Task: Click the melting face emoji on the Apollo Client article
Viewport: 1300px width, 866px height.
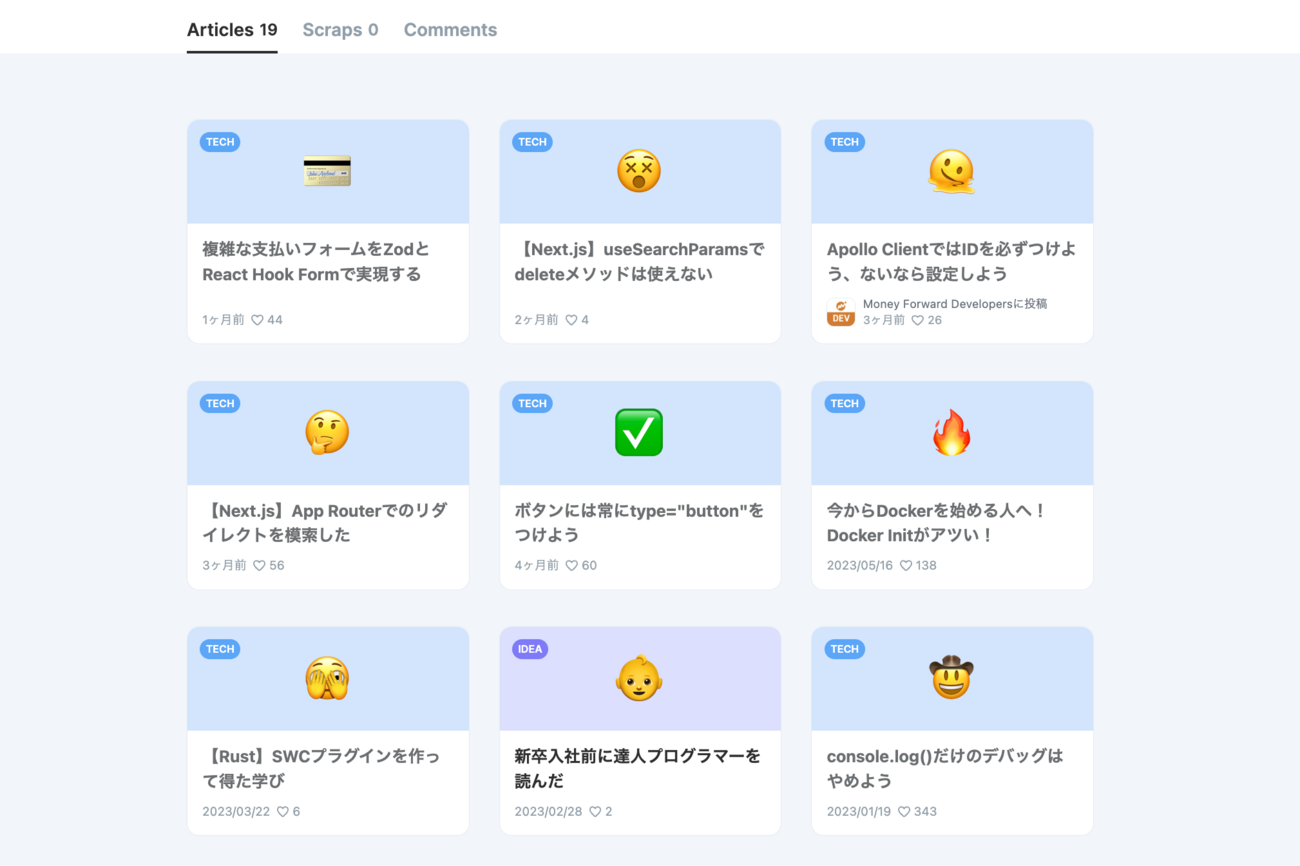Action: coord(952,170)
